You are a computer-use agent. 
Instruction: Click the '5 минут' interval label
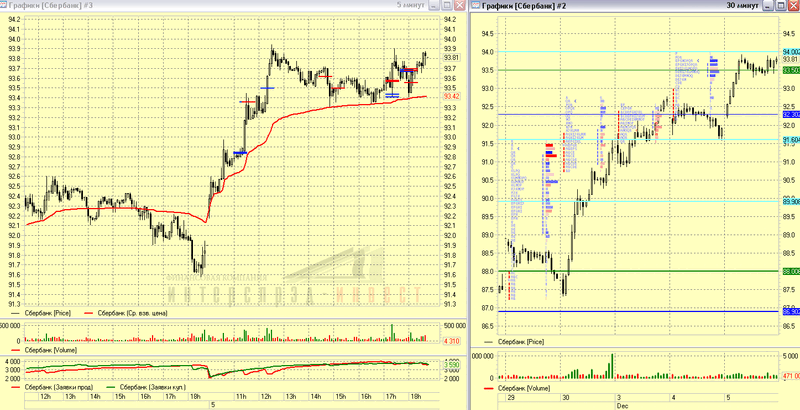coord(411,5)
